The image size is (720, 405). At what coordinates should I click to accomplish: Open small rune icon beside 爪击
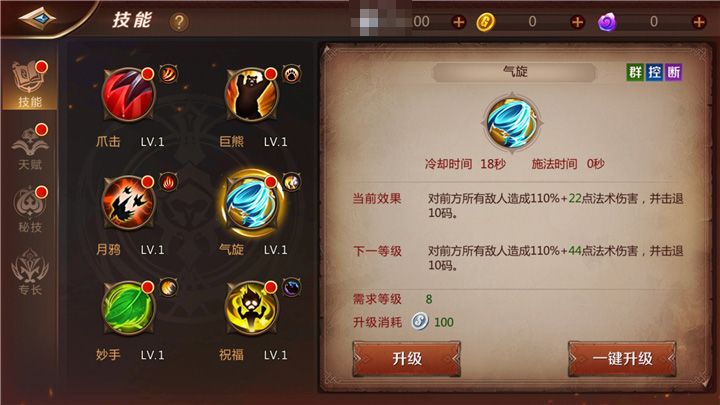pyautogui.click(x=169, y=74)
